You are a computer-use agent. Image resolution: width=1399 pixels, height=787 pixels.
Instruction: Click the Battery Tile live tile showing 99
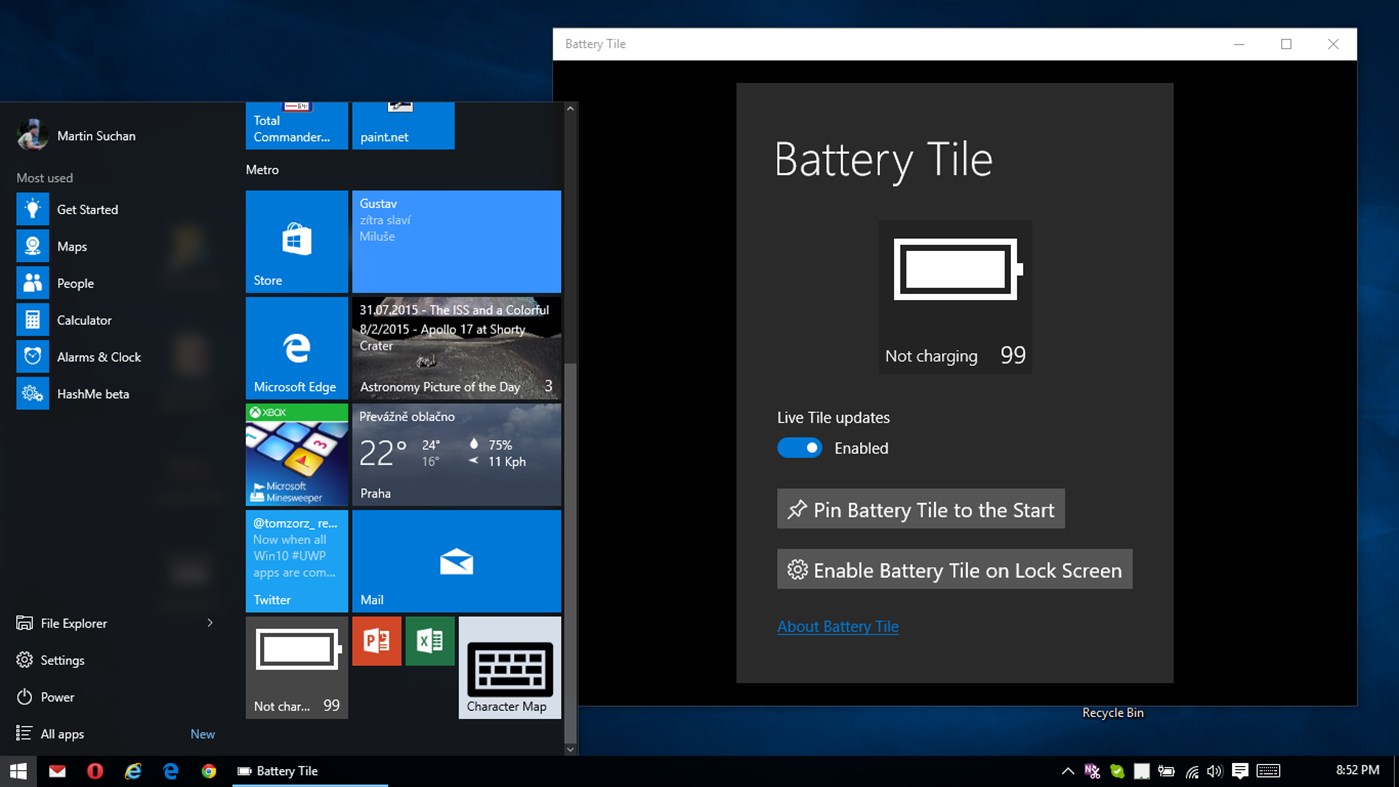point(296,667)
